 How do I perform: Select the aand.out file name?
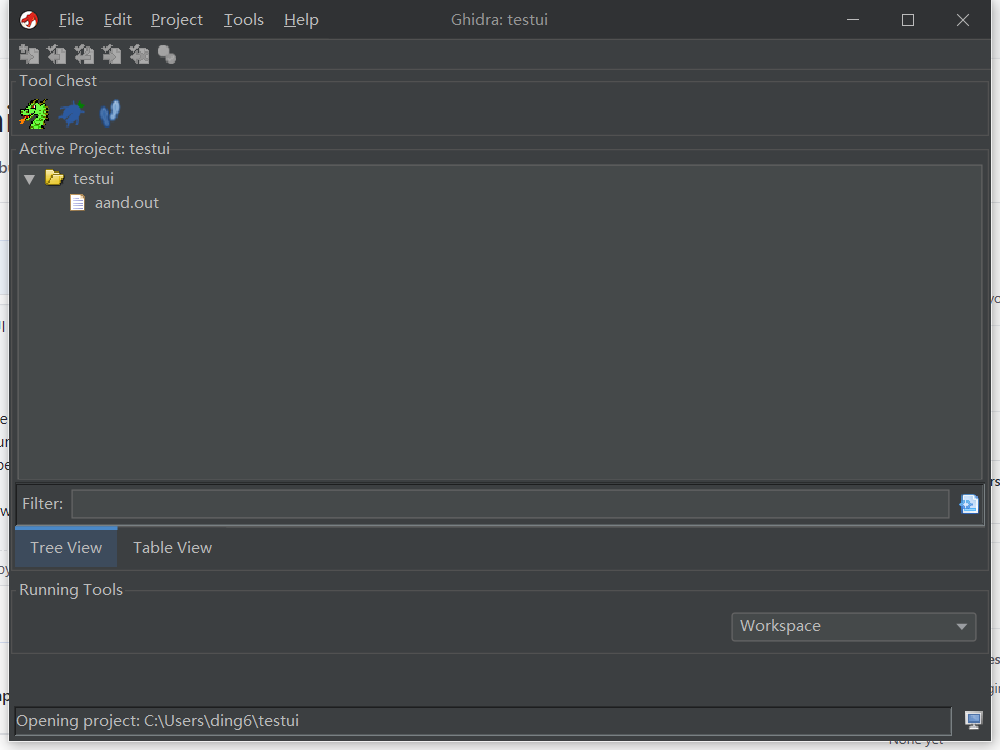pyautogui.click(x=127, y=203)
